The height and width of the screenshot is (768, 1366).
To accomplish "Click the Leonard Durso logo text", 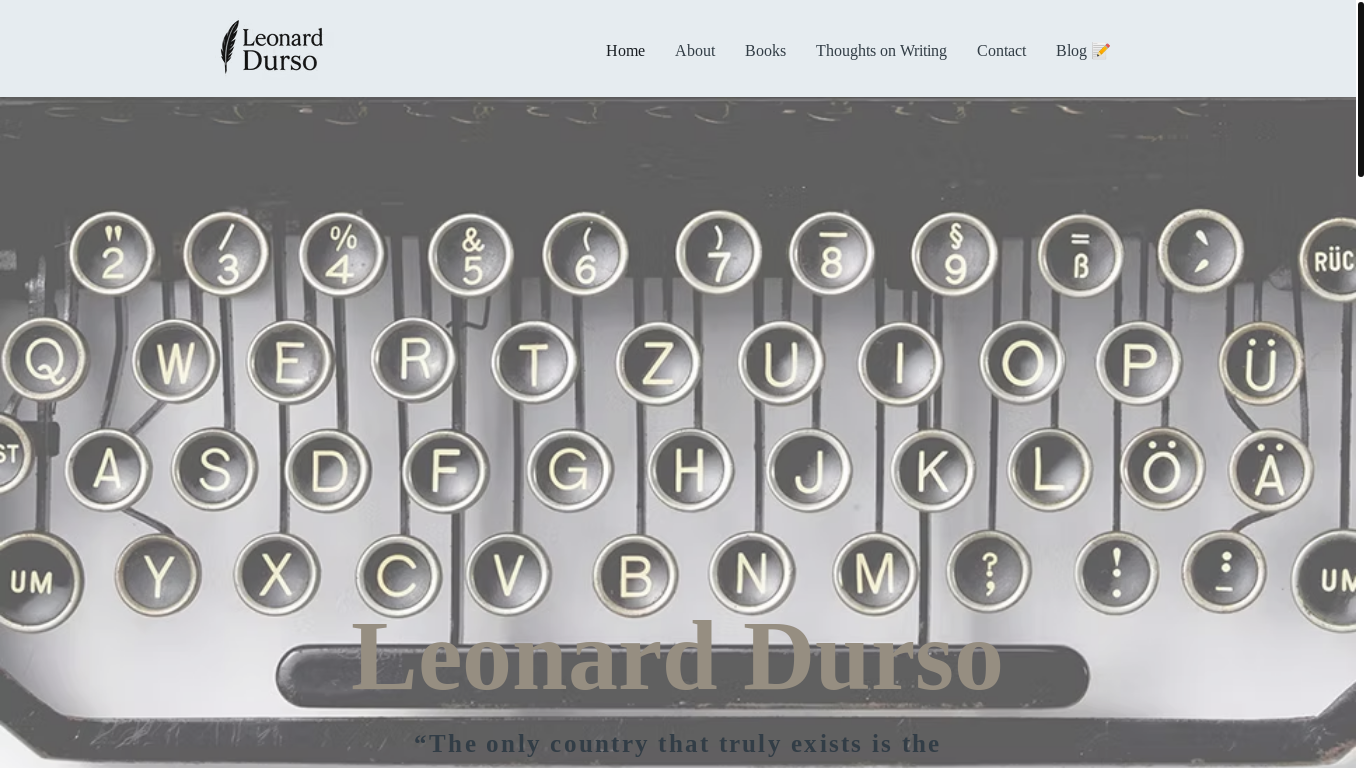I will click(283, 49).
